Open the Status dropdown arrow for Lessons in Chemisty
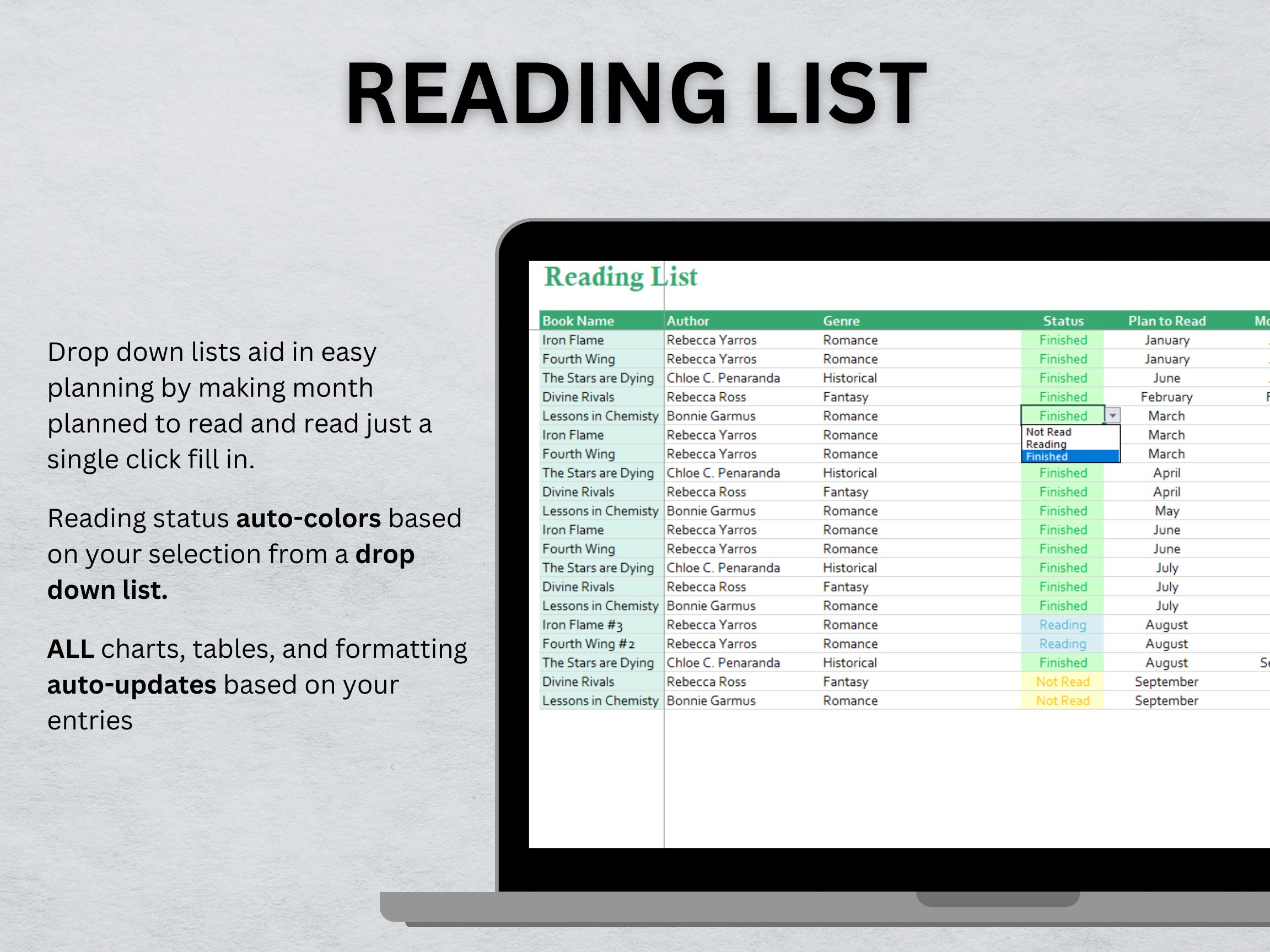 [1114, 415]
